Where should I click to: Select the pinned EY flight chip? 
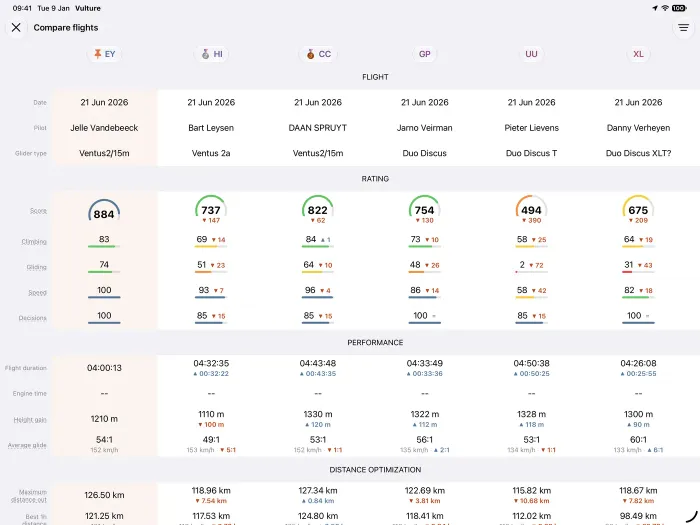pyautogui.click(x=104, y=54)
